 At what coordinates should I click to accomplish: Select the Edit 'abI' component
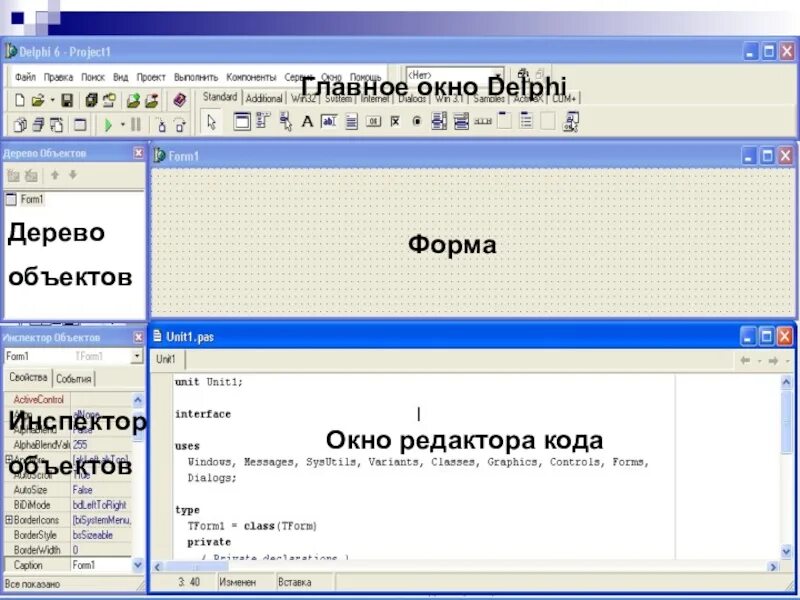(x=329, y=121)
